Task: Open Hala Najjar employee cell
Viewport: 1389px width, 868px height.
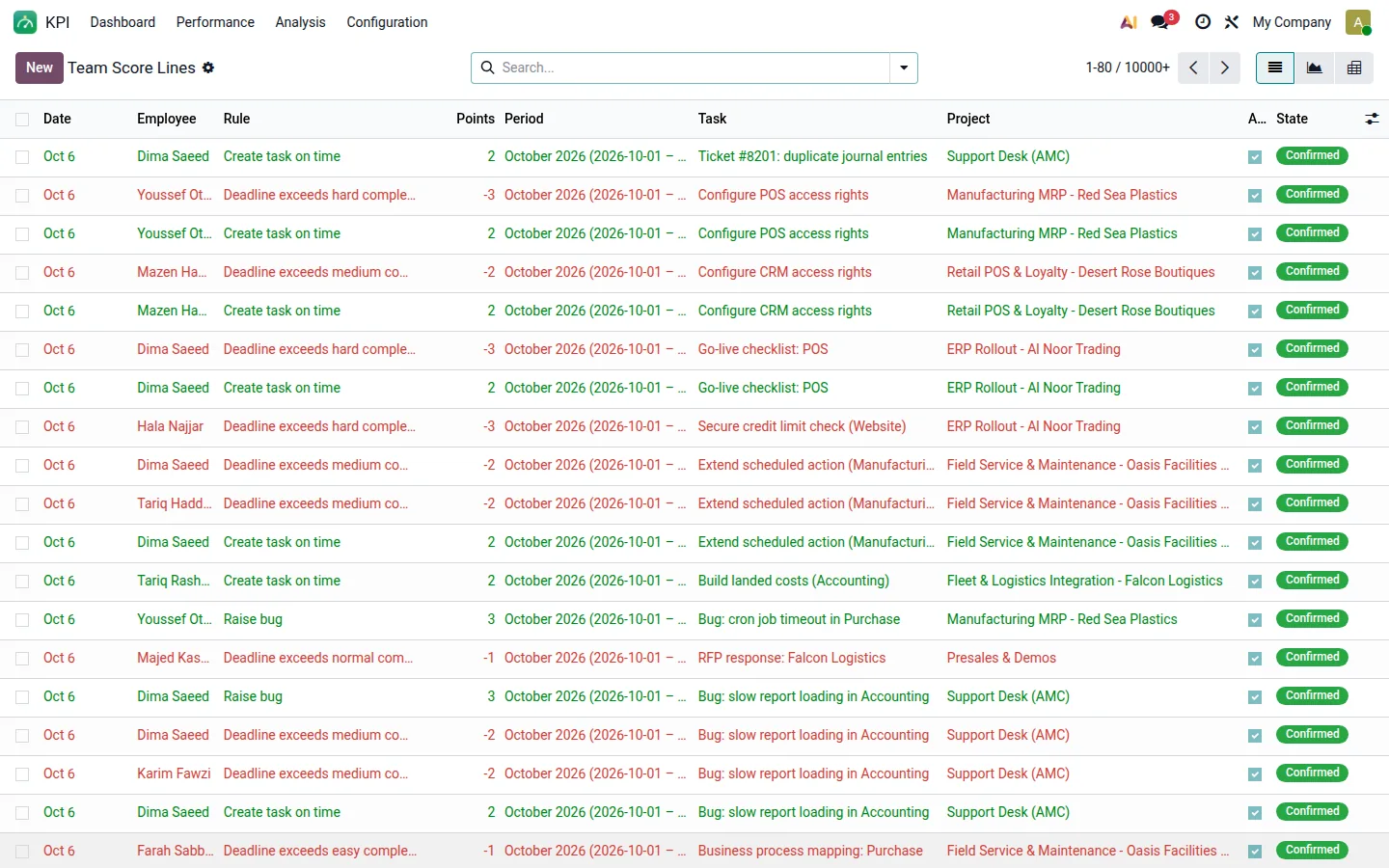Action: [x=170, y=426]
